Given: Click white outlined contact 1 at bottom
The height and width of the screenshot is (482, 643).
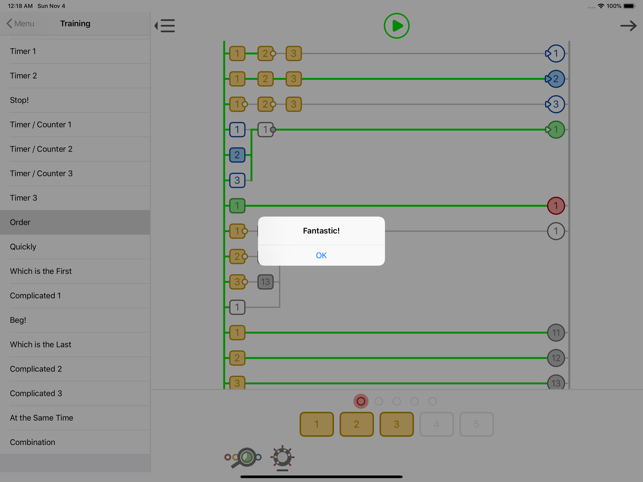Looking at the screenshot, I should pyautogui.click(x=237, y=307).
